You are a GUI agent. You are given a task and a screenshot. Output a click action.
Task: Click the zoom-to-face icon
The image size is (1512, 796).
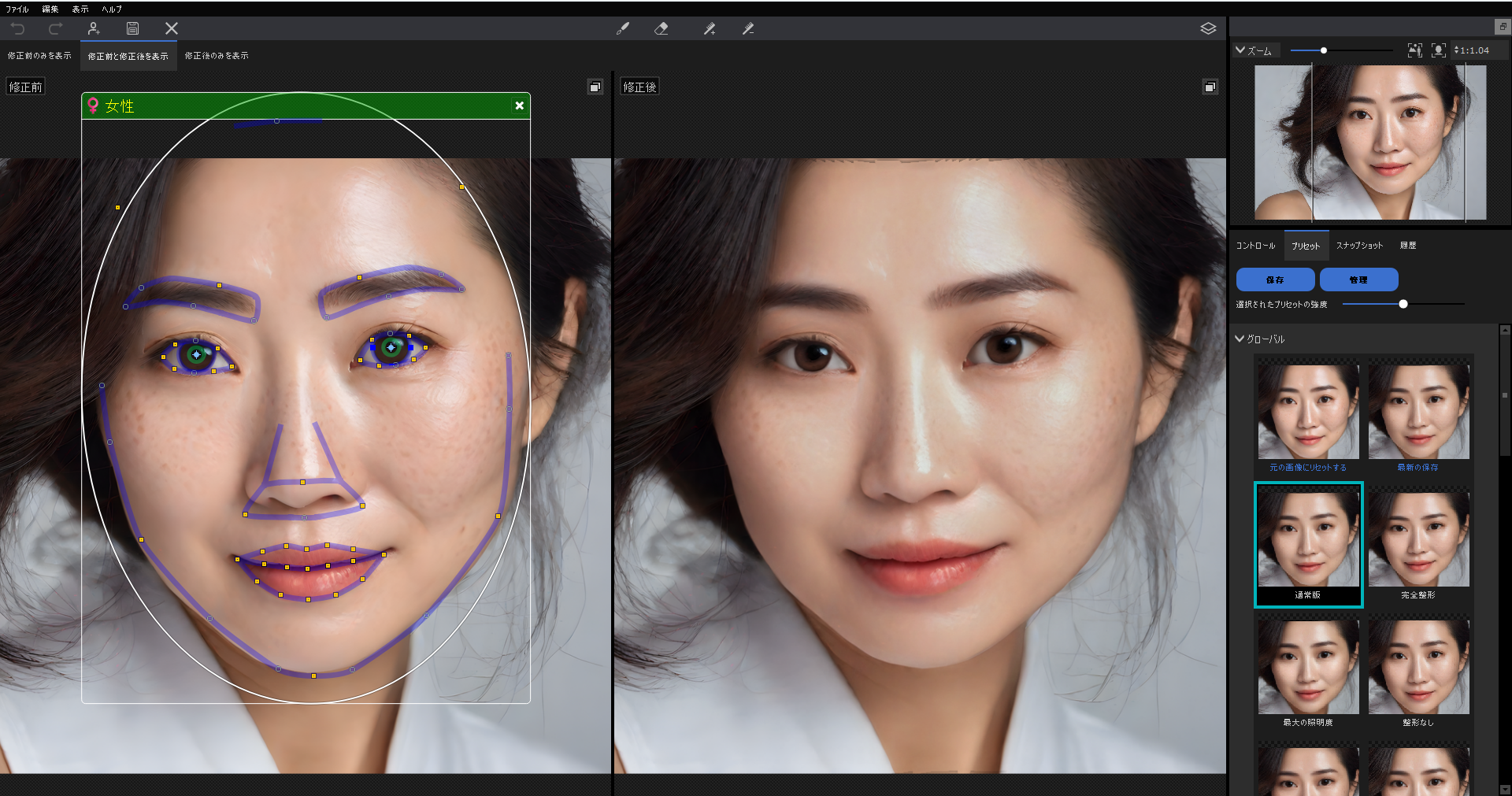[x=1438, y=50]
